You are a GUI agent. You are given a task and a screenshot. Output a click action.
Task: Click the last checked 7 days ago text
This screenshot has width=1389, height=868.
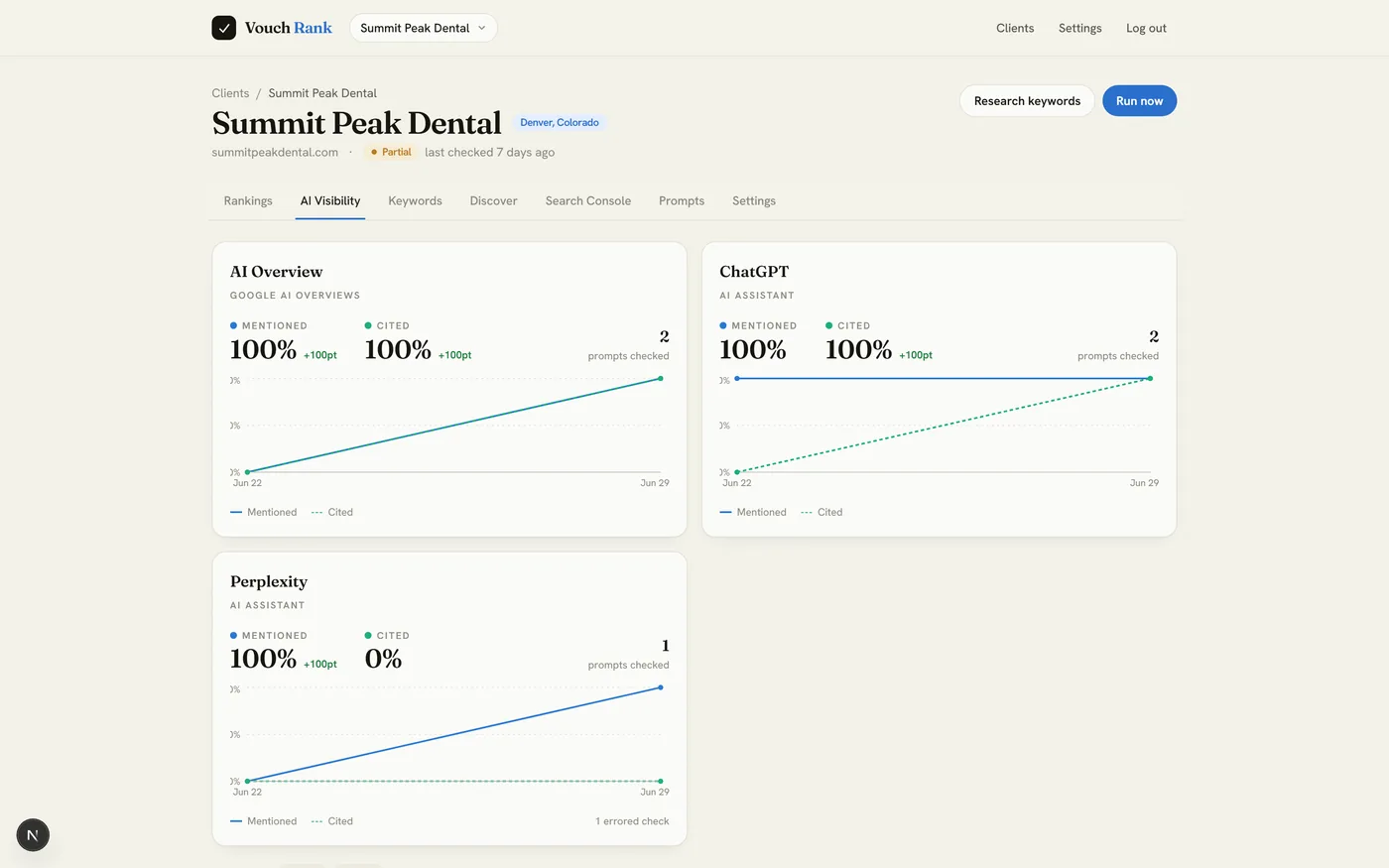489,152
